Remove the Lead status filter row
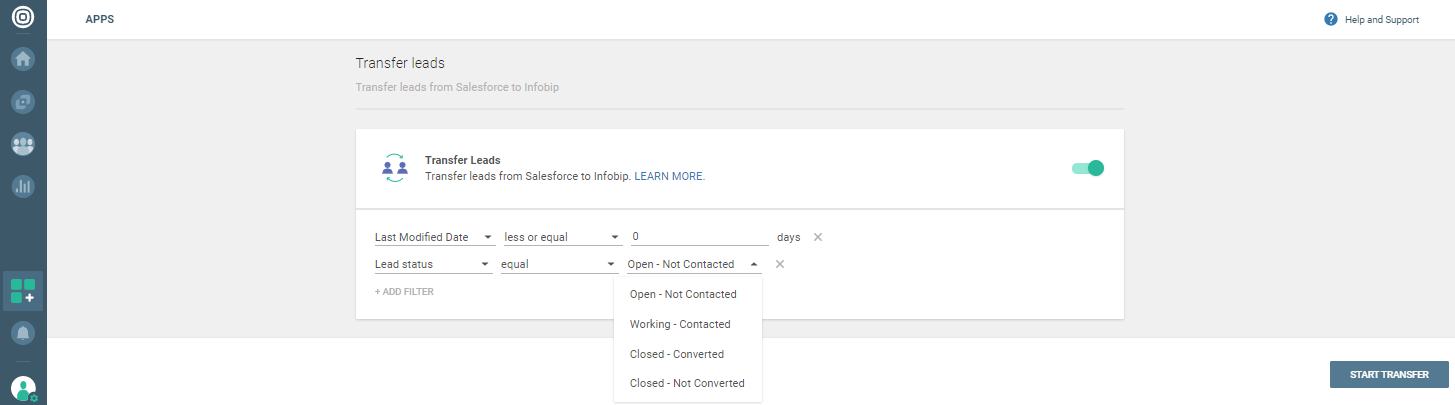Viewport: 1455px width, 405px height. 780,264
